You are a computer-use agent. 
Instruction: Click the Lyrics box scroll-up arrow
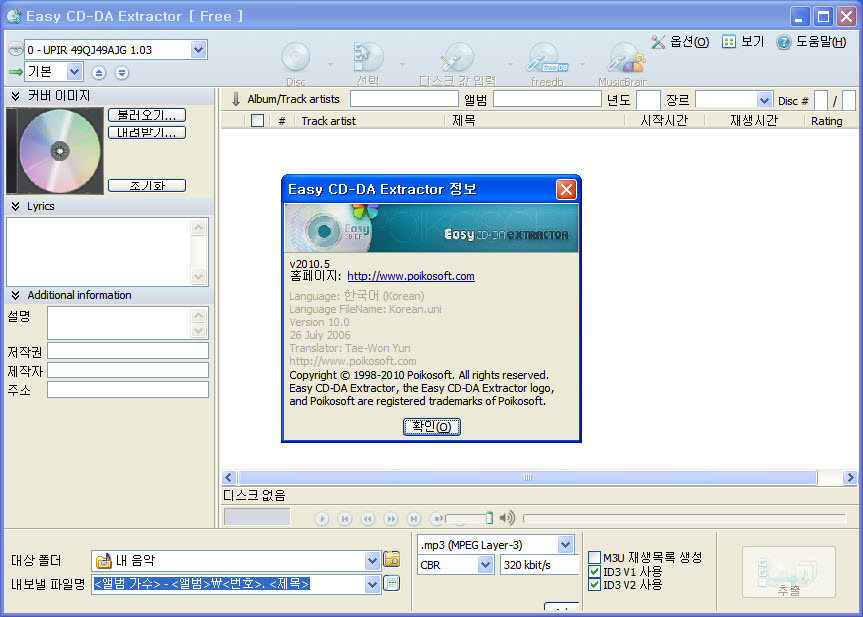coord(199,227)
